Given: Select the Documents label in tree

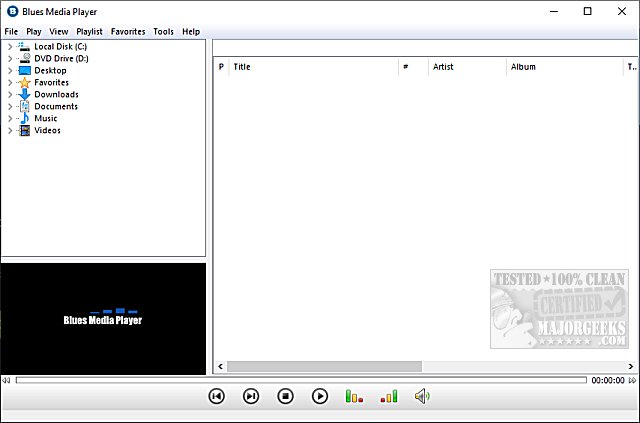Looking at the screenshot, I should pos(56,106).
